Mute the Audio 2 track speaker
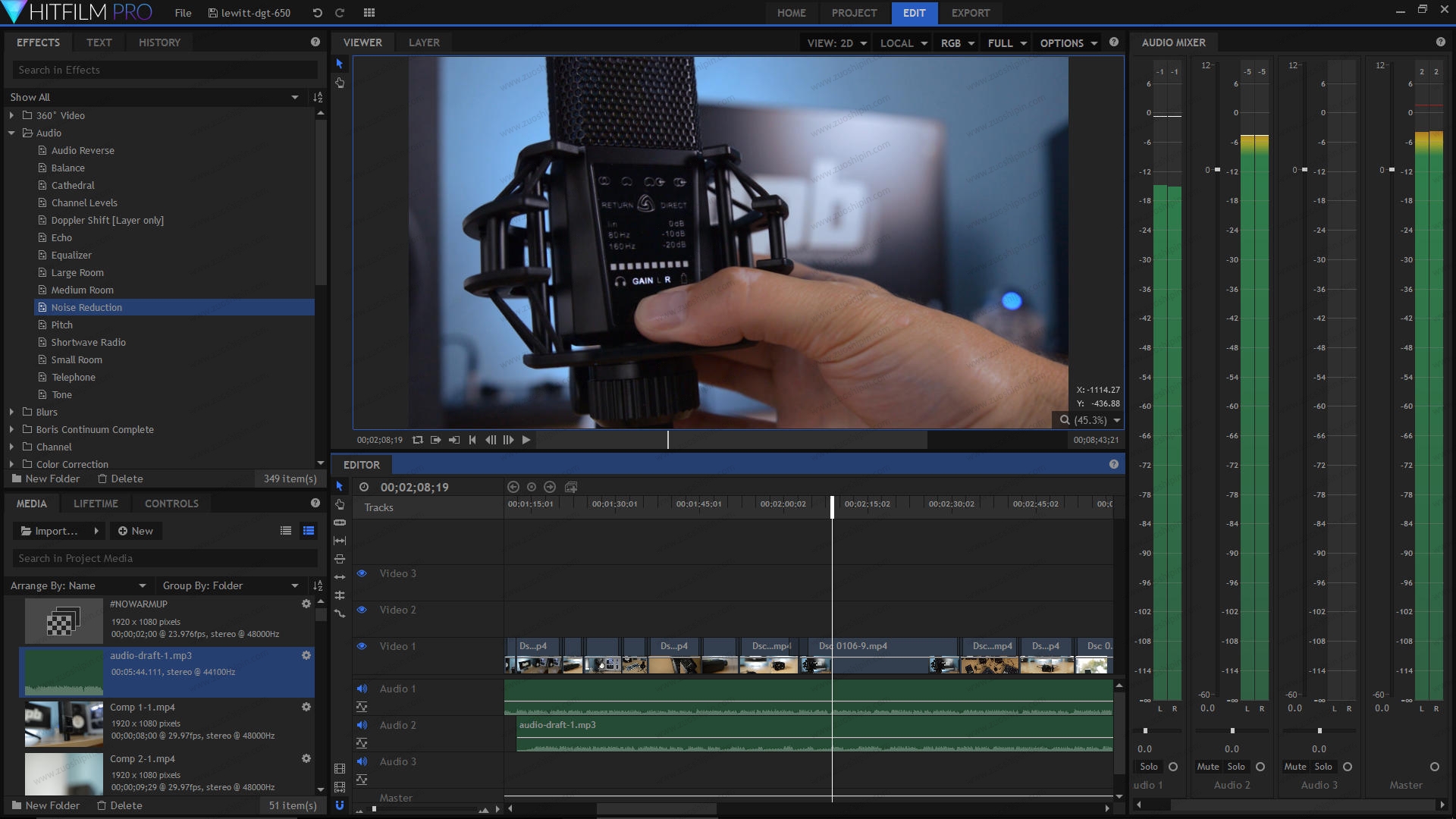 pos(362,725)
